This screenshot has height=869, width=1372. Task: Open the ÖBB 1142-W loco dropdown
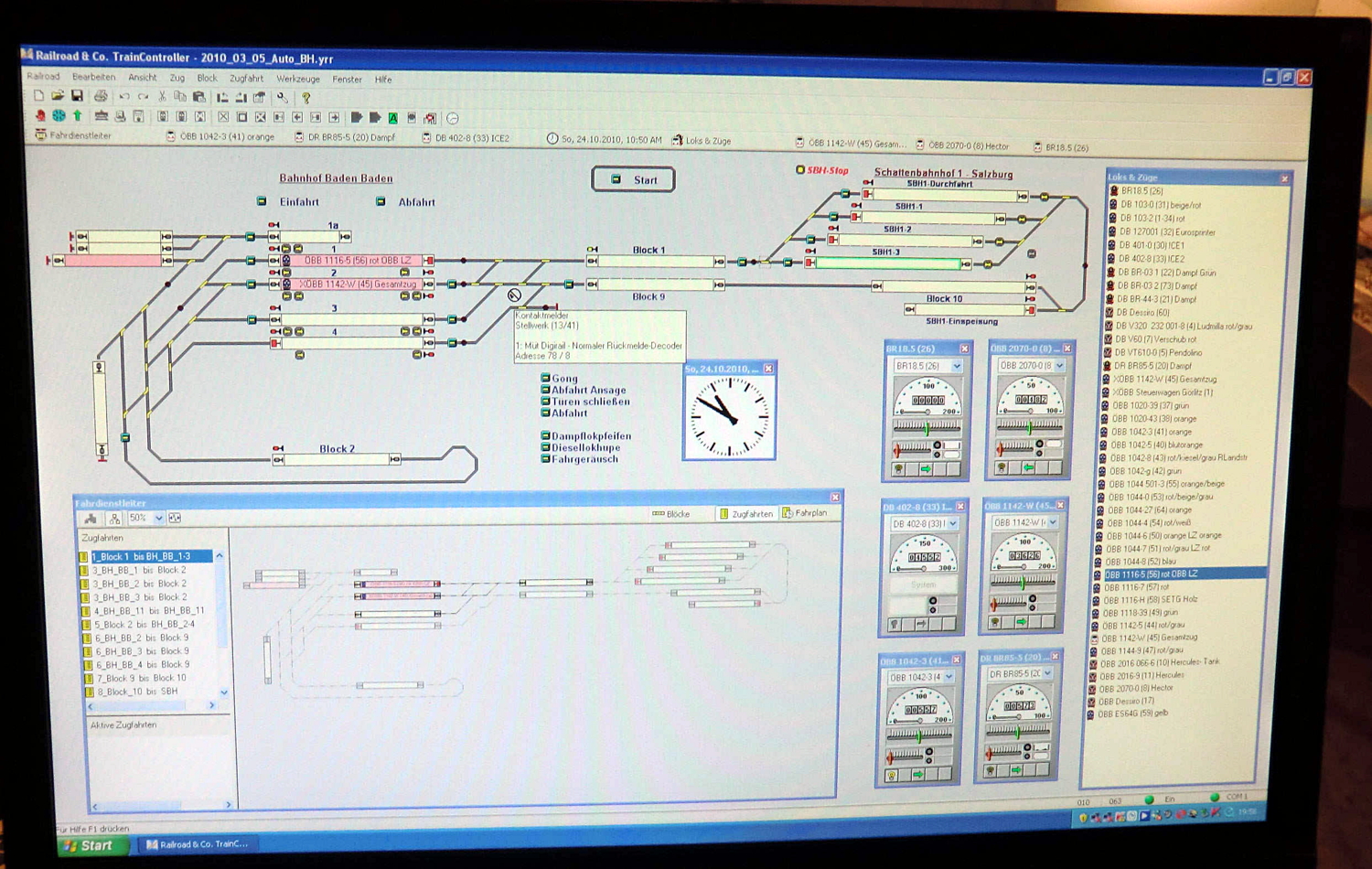[1053, 521]
